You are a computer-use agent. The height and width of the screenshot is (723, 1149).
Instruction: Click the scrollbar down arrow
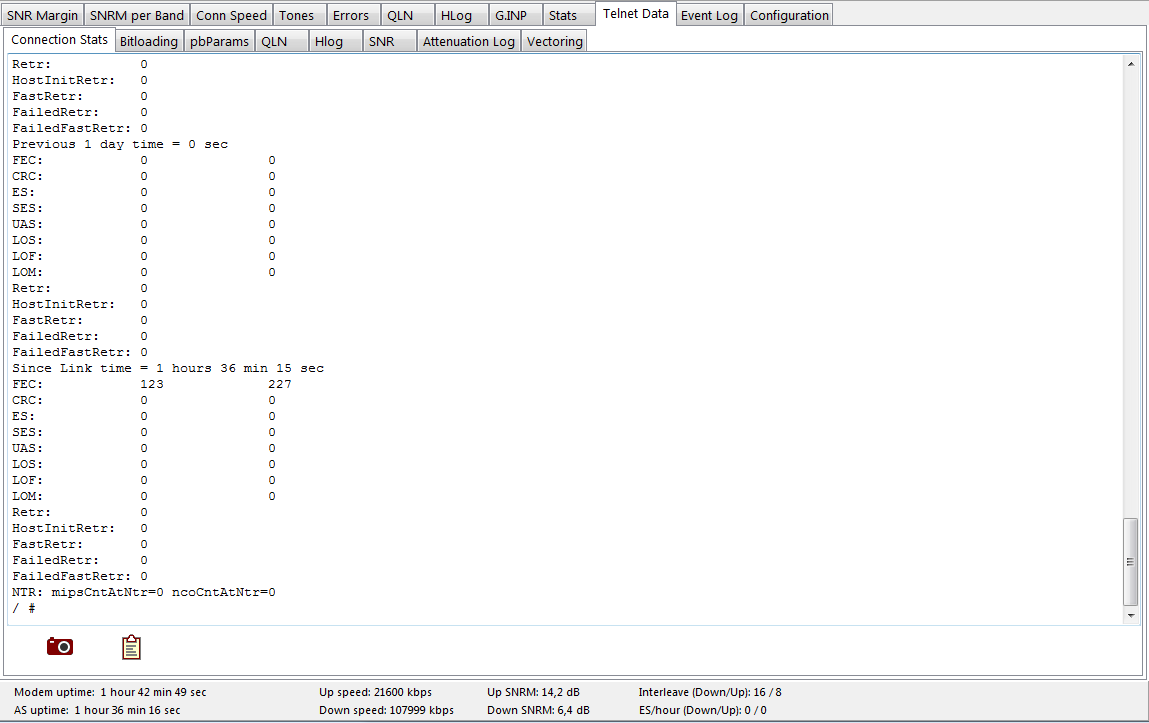point(1131,615)
